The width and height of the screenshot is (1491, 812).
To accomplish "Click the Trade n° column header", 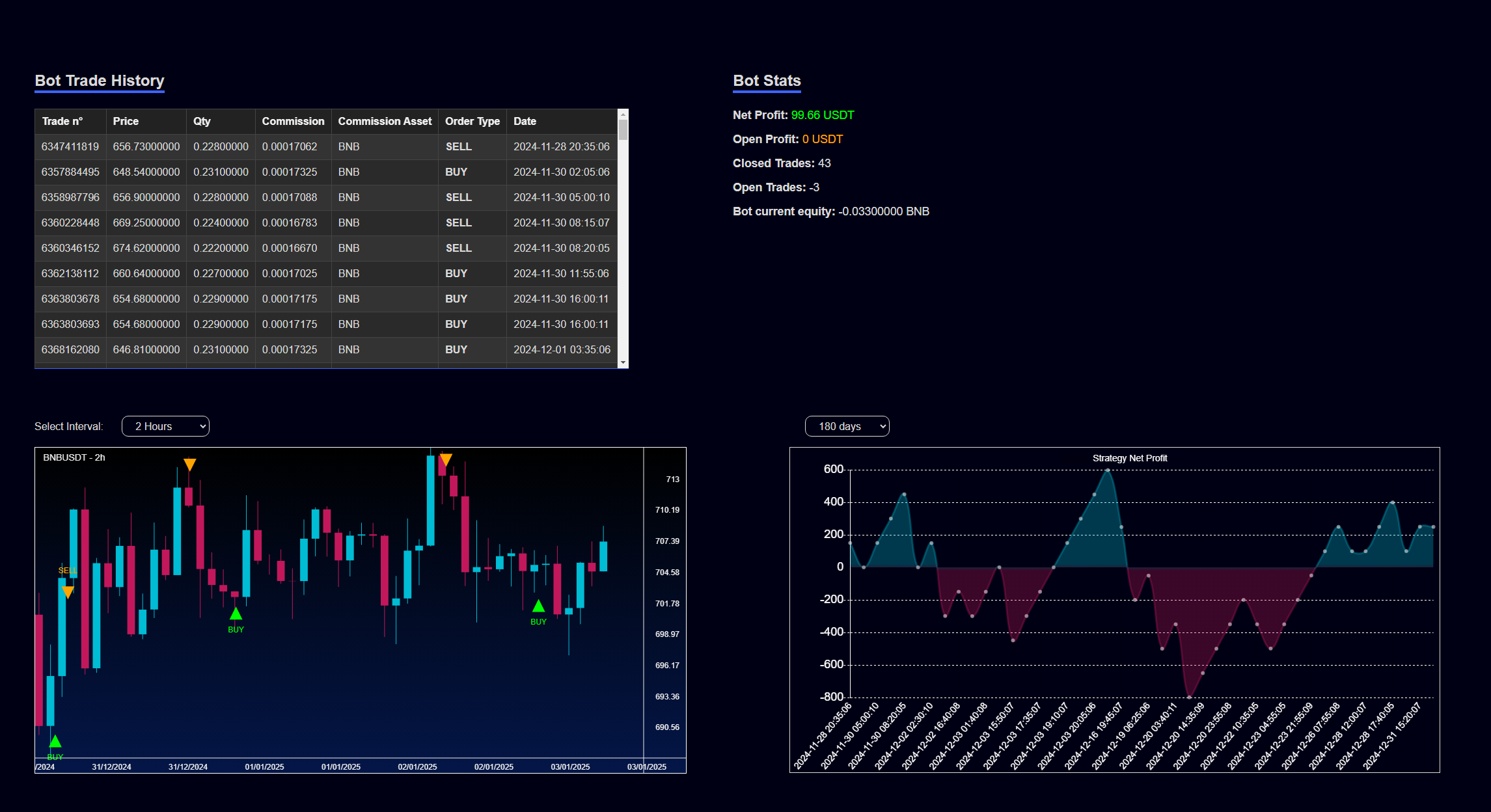I will point(62,121).
